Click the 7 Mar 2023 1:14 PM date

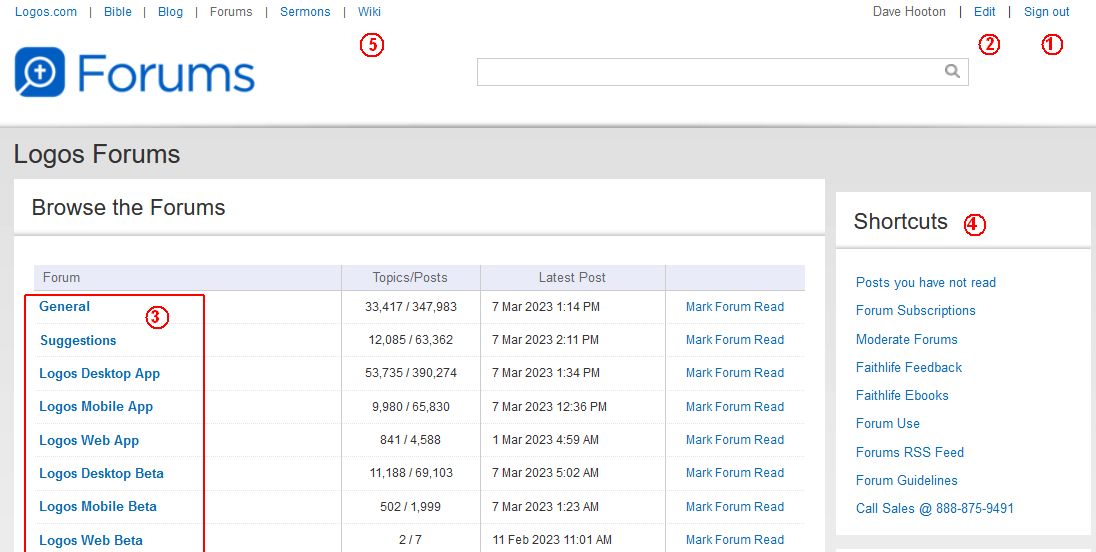[546, 307]
